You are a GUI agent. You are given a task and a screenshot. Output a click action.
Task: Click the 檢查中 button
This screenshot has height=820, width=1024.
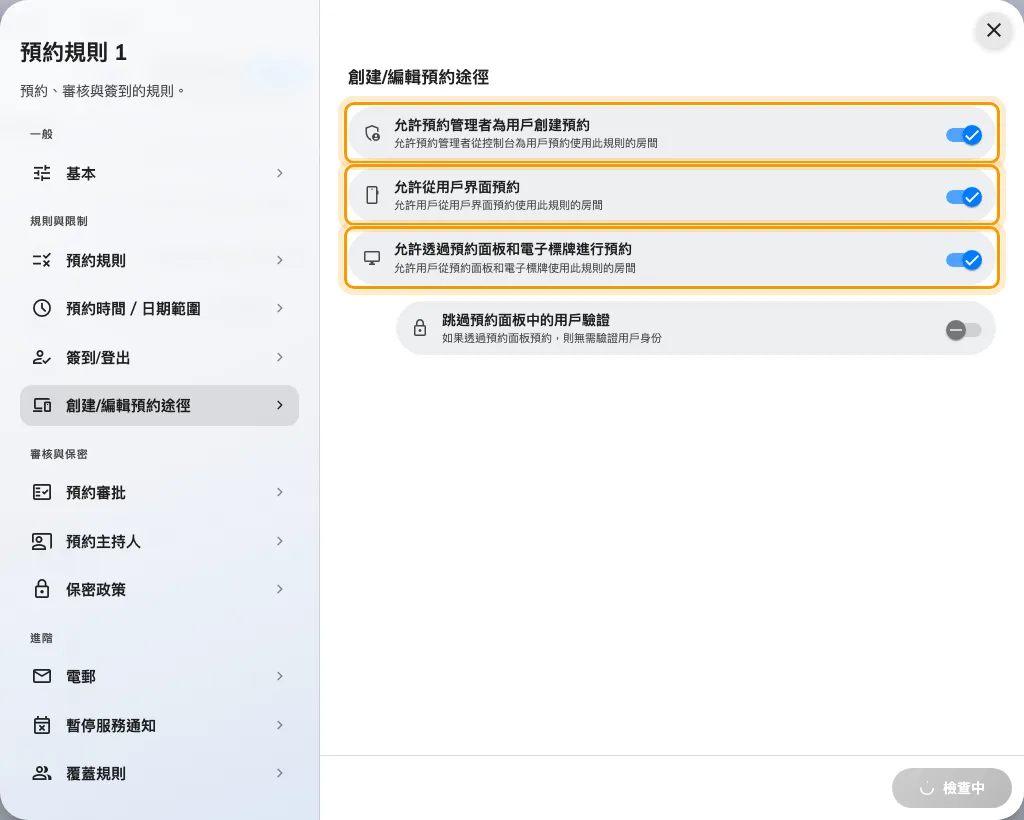pos(952,788)
